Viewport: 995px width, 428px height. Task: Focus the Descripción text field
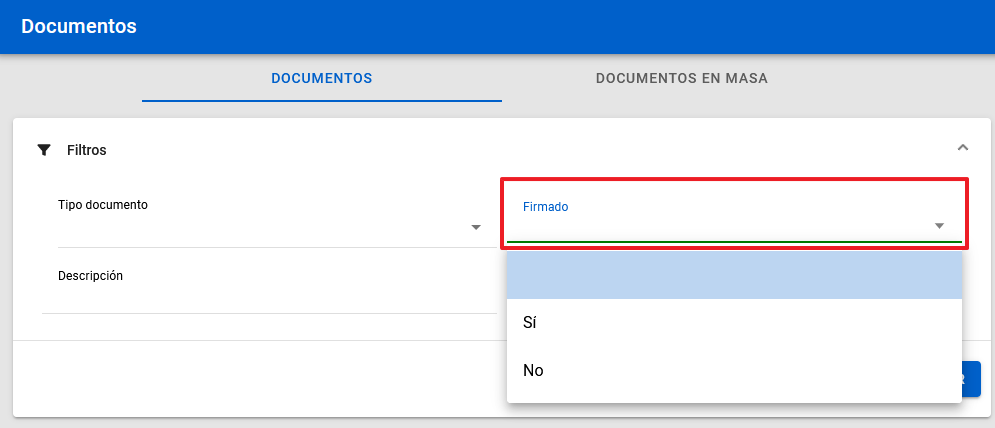pos(268,298)
